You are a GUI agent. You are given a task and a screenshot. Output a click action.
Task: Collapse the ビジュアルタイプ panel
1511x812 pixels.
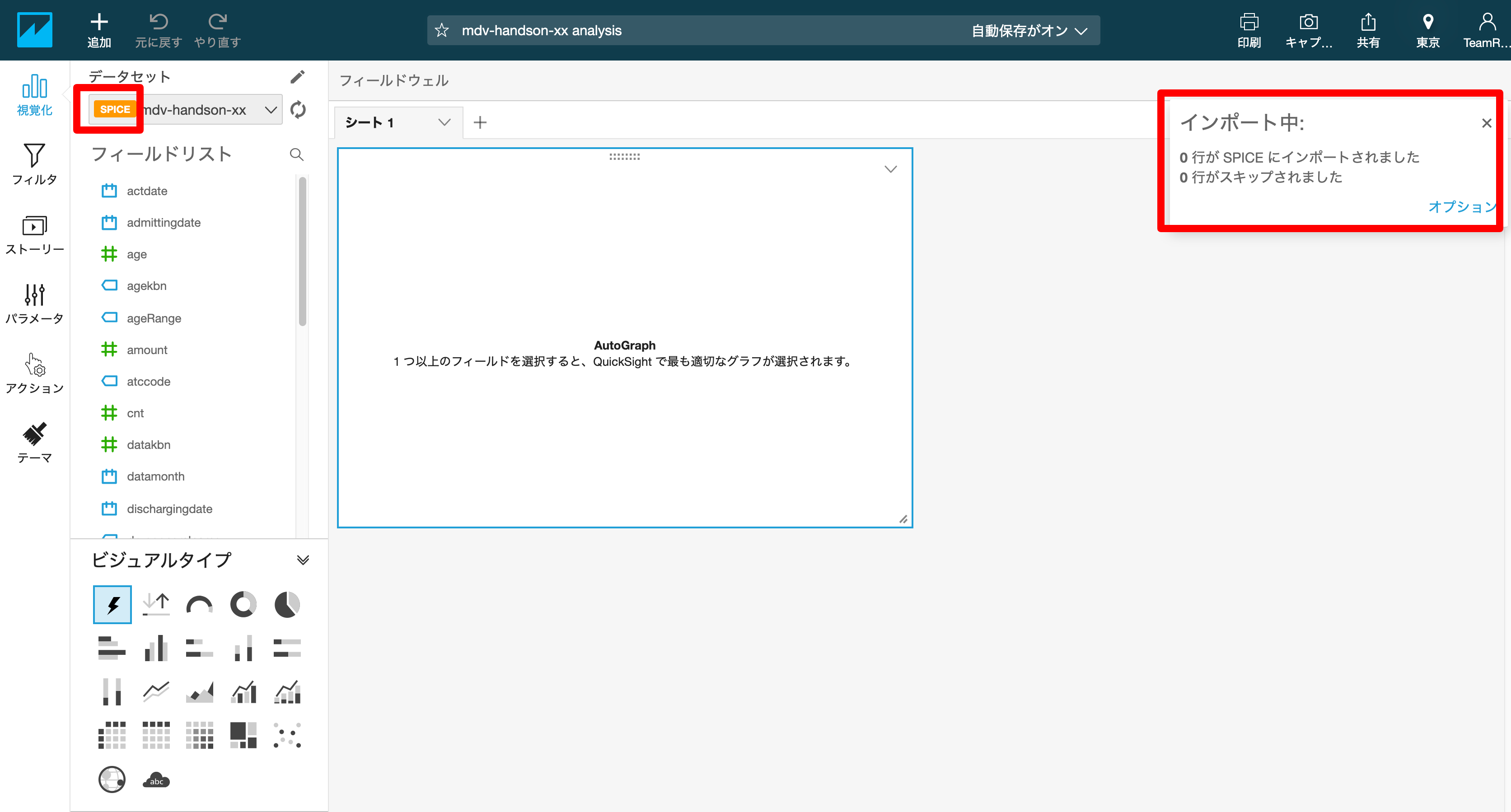click(x=303, y=560)
